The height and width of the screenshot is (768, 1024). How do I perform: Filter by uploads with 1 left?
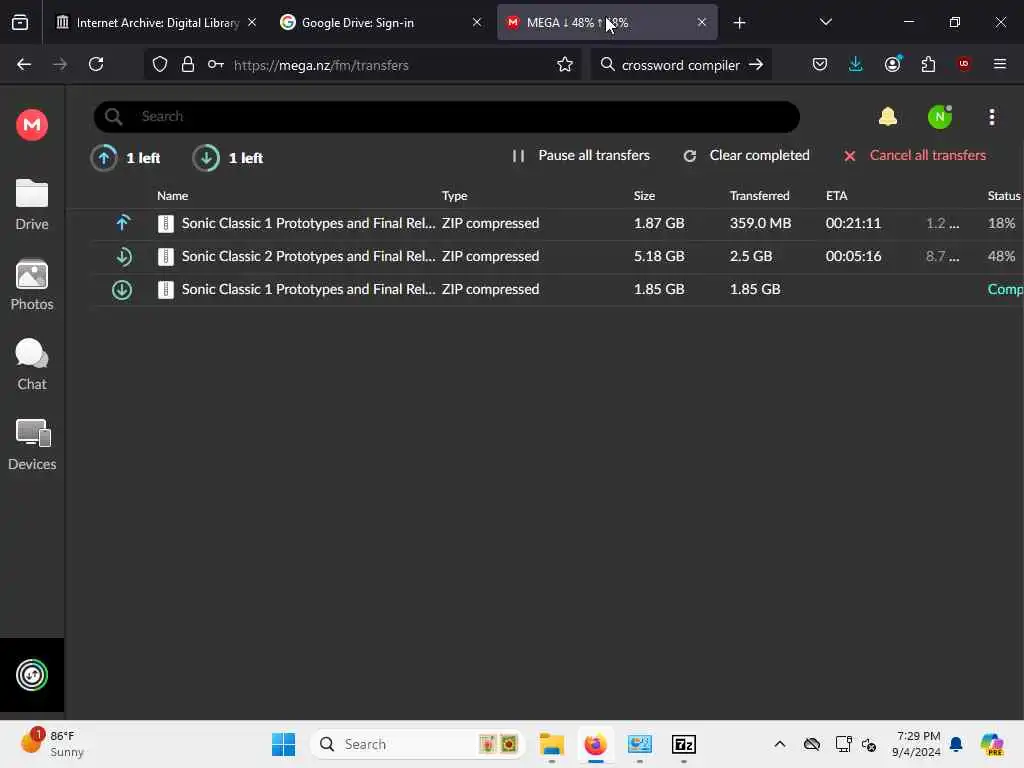coord(125,157)
